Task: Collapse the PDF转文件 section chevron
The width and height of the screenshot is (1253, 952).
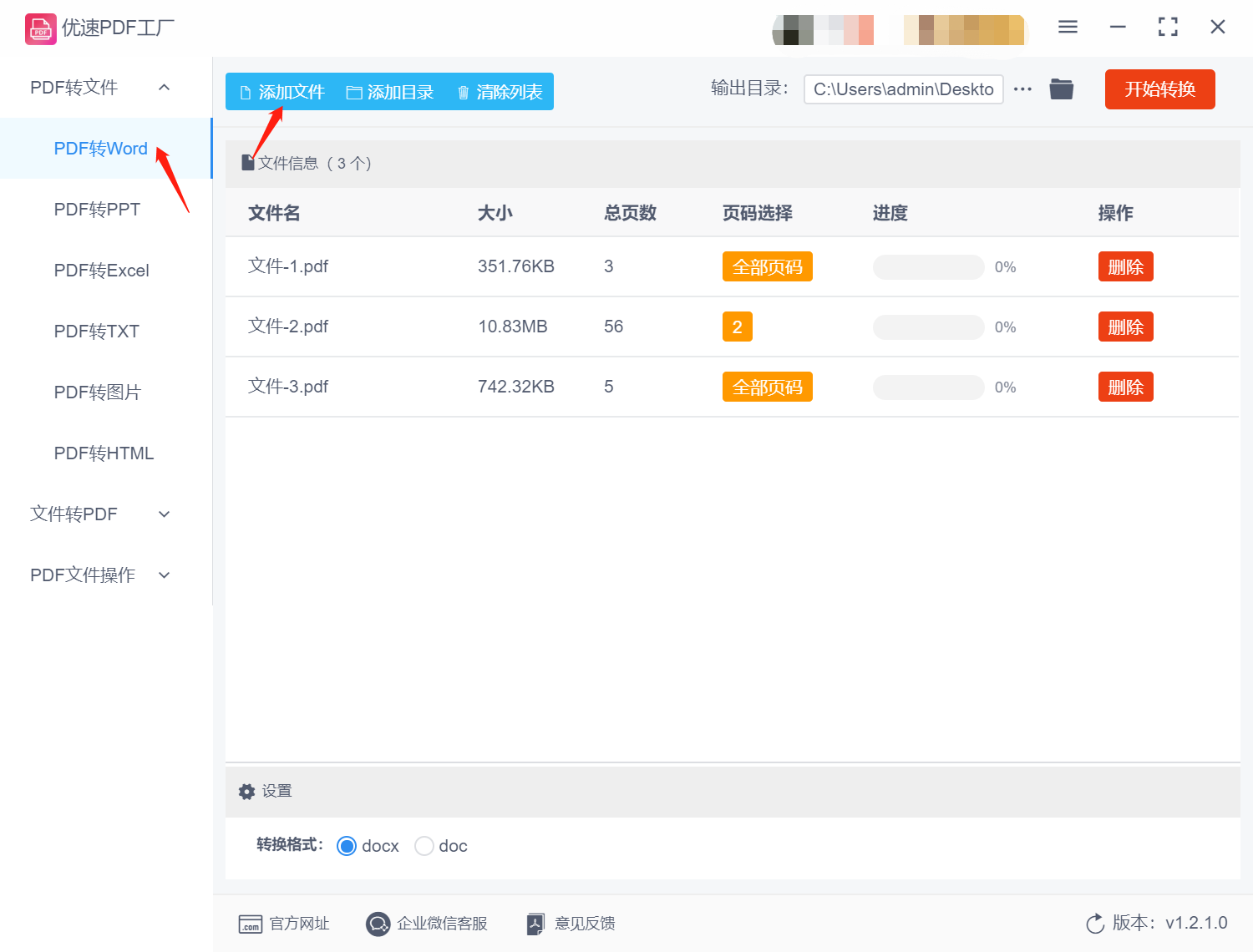Action: (165, 88)
